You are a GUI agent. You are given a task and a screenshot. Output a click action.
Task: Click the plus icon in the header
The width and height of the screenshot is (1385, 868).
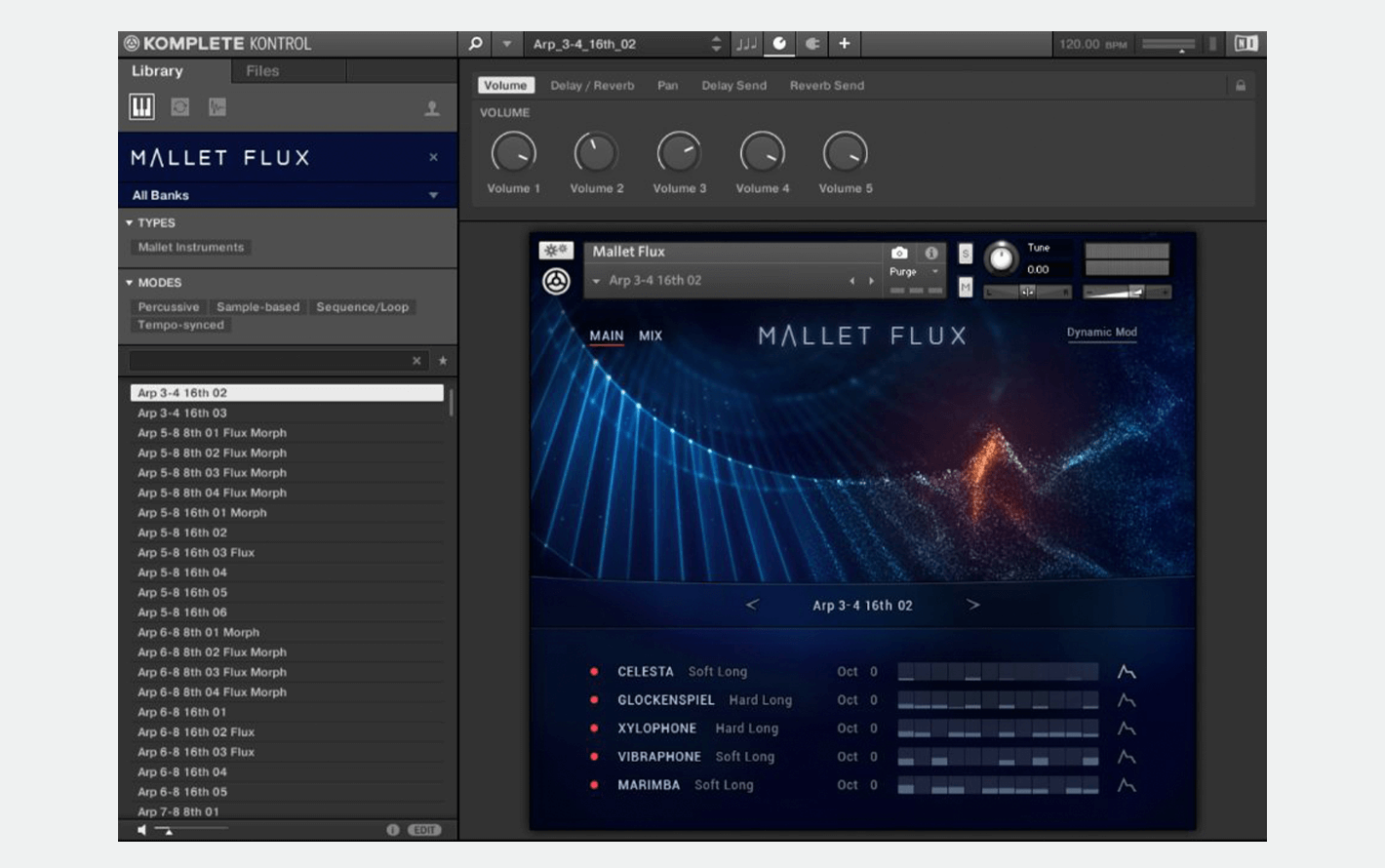coord(845,44)
